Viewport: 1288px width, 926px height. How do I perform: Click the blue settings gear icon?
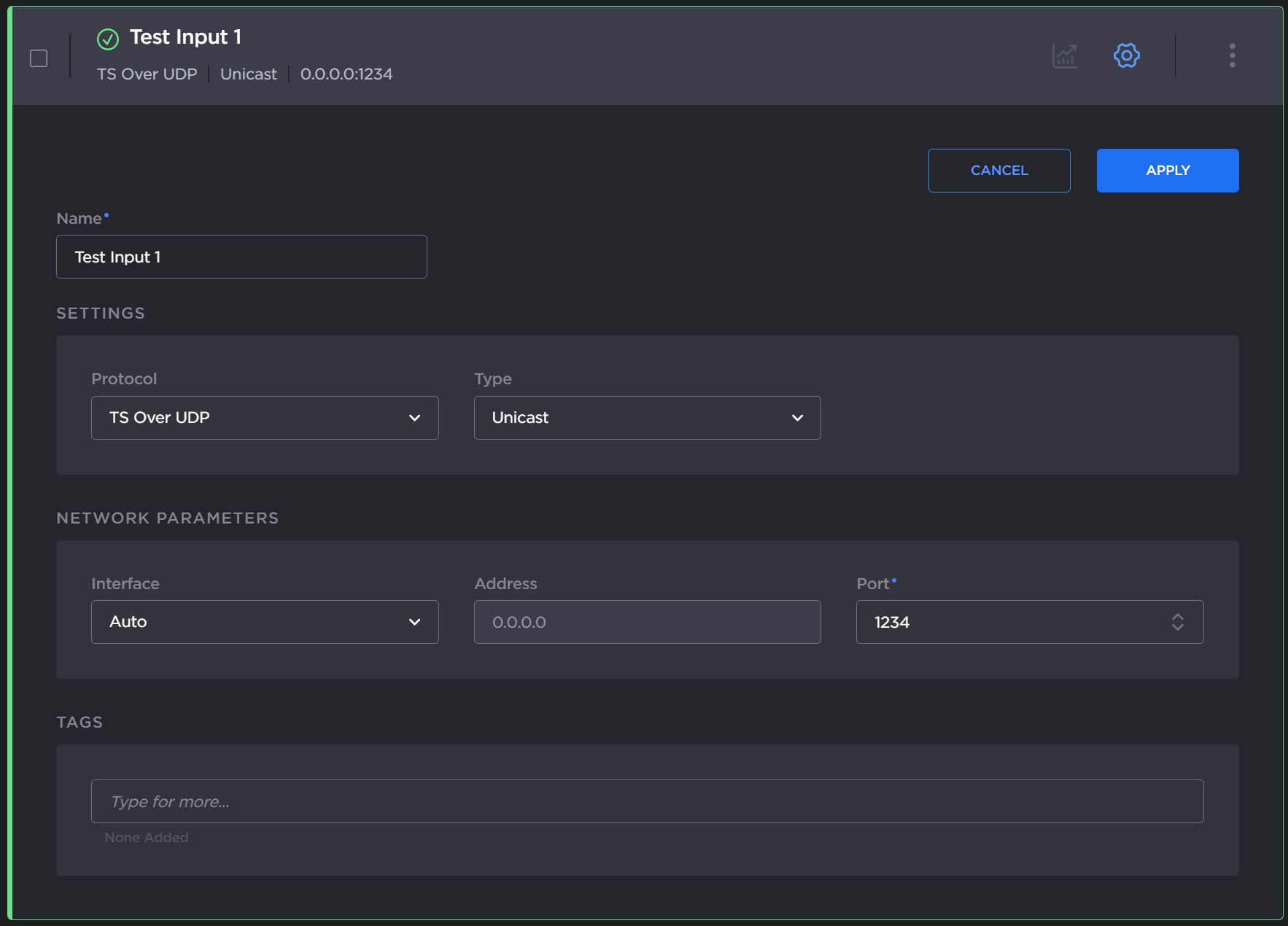click(x=1126, y=55)
